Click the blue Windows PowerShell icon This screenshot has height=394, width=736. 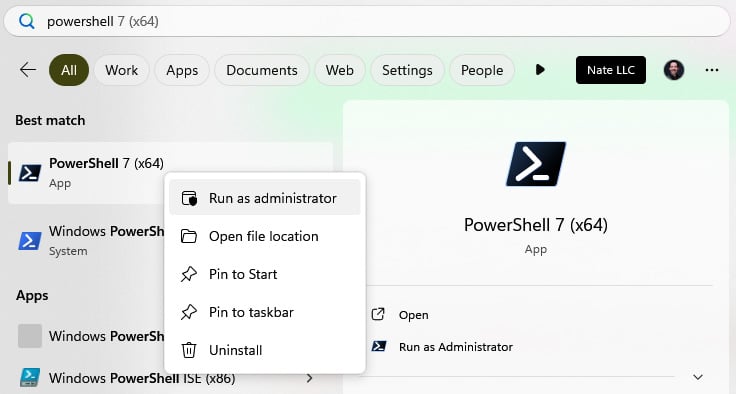[x=30, y=240]
